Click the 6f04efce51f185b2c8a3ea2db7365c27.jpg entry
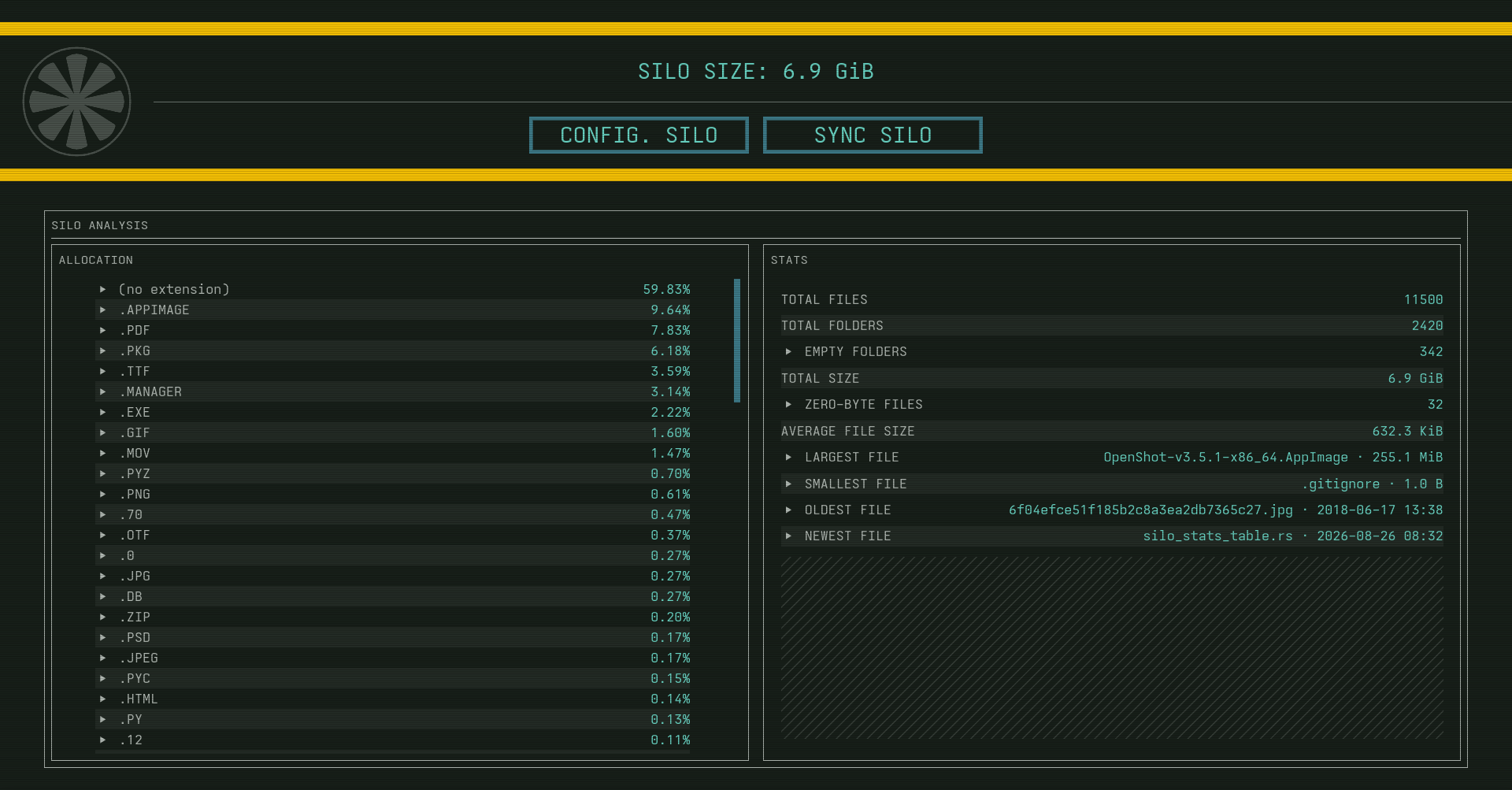The width and height of the screenshot is (1512, 790). click(1151, 510)
